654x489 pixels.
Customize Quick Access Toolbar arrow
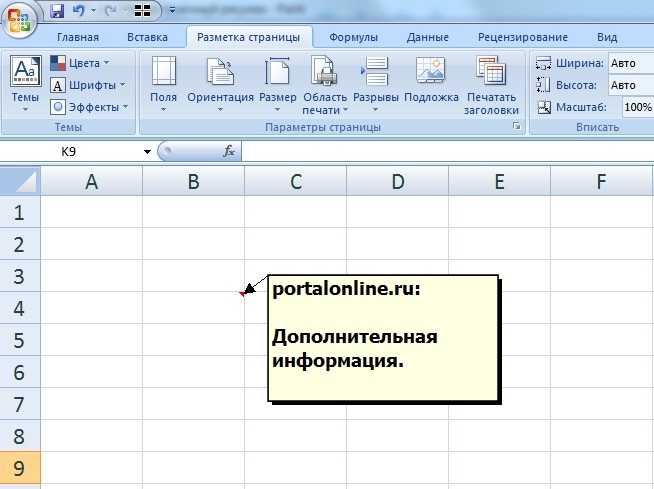[172, 11]
